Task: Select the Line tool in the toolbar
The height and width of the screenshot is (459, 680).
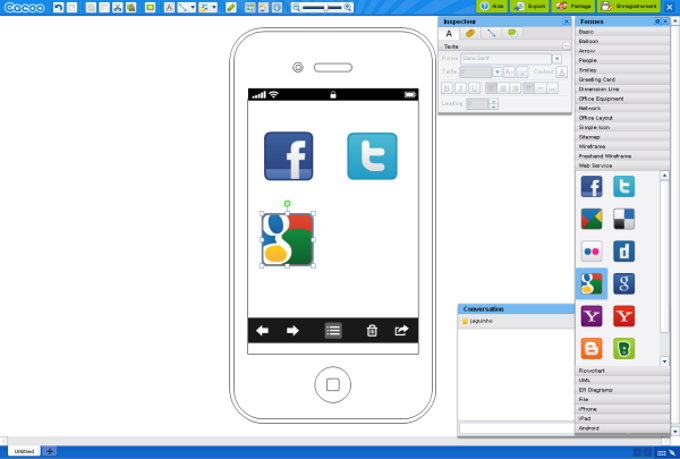Action: pos(183,7)
